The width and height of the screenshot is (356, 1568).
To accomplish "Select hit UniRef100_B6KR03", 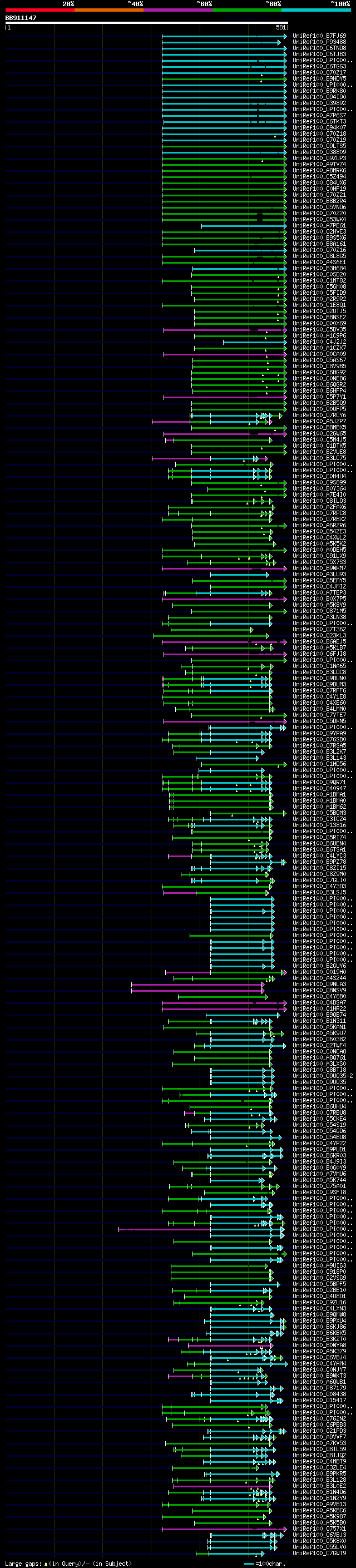I will tap(319, 1155).
